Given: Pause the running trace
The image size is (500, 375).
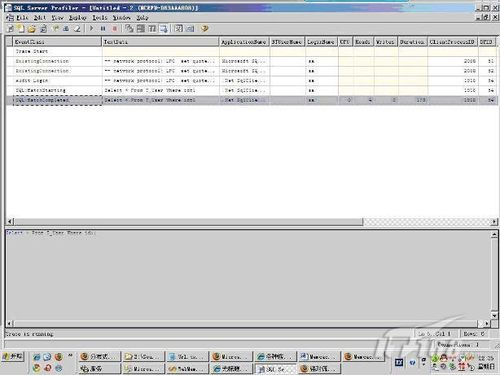Looking at the screenshot, I should coord(103,29).
